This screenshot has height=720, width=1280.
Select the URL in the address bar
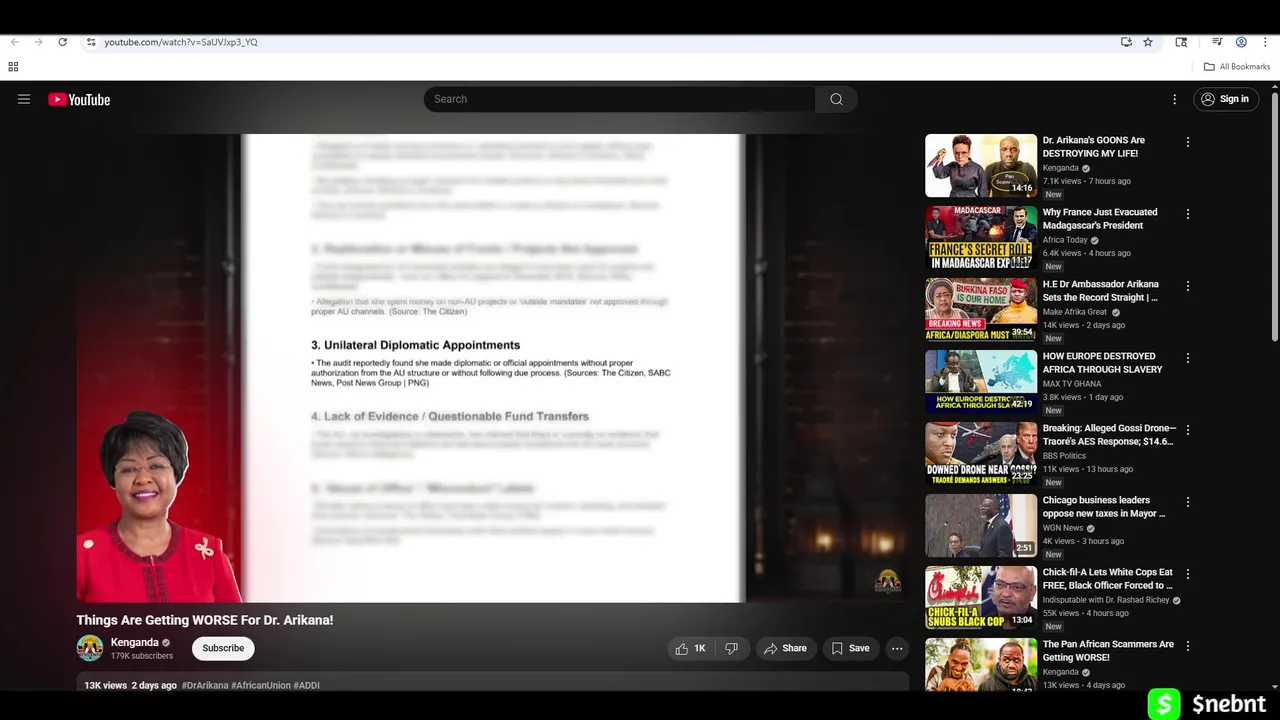click(181, 42)
